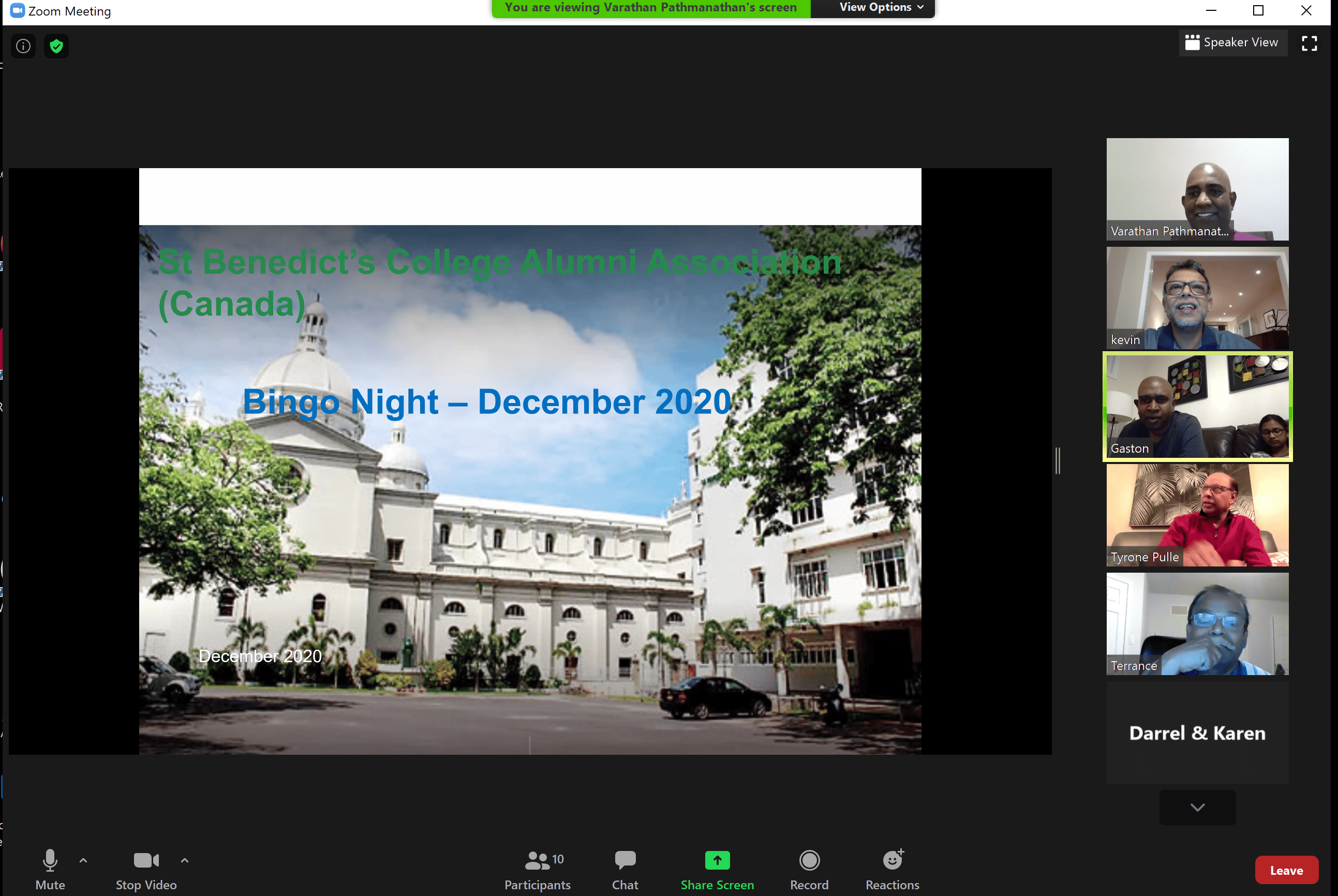The height and width of the screenshot is (896, 1338).
Task: Click the Zoom Meeting app icon in title bar
Action: coord(17,11)
